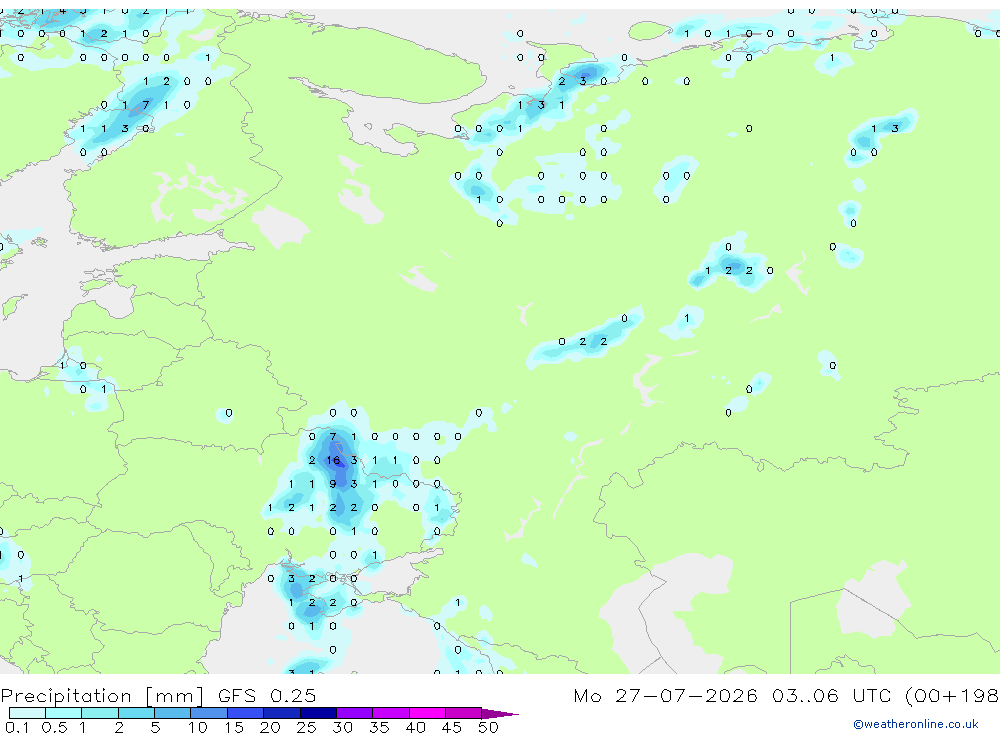The height and width of the screenshot is (733, 1000).
Task: Click the 35–40 mm legend color swatch
Action: (391, 713)
